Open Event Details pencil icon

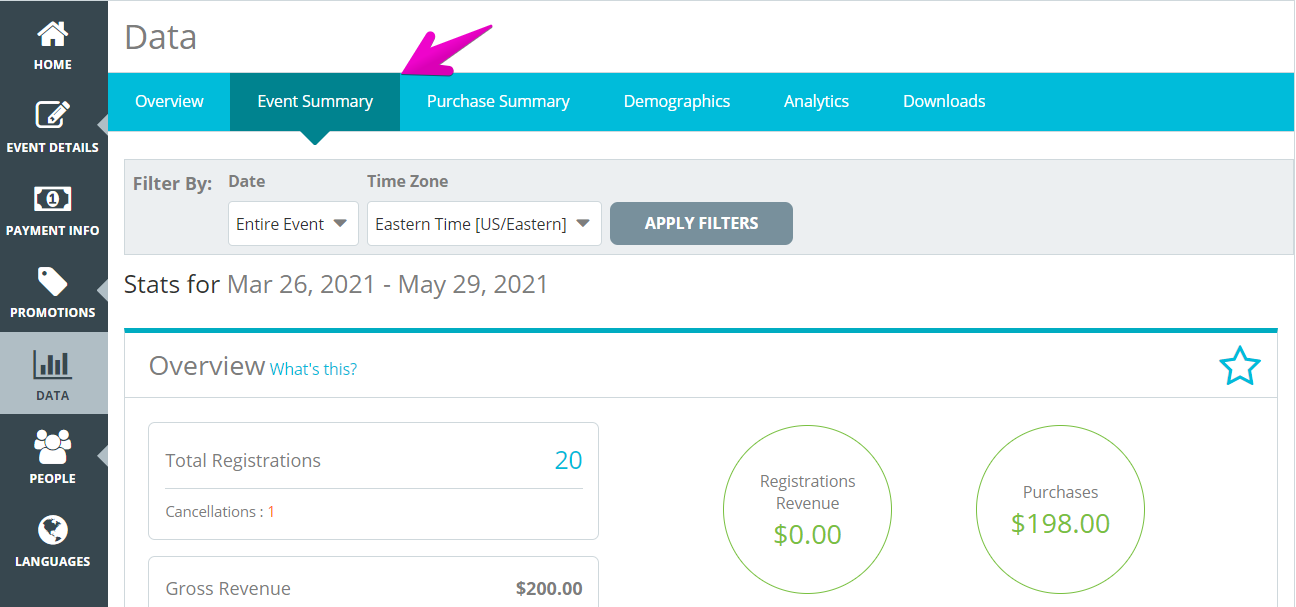point(52,115)
